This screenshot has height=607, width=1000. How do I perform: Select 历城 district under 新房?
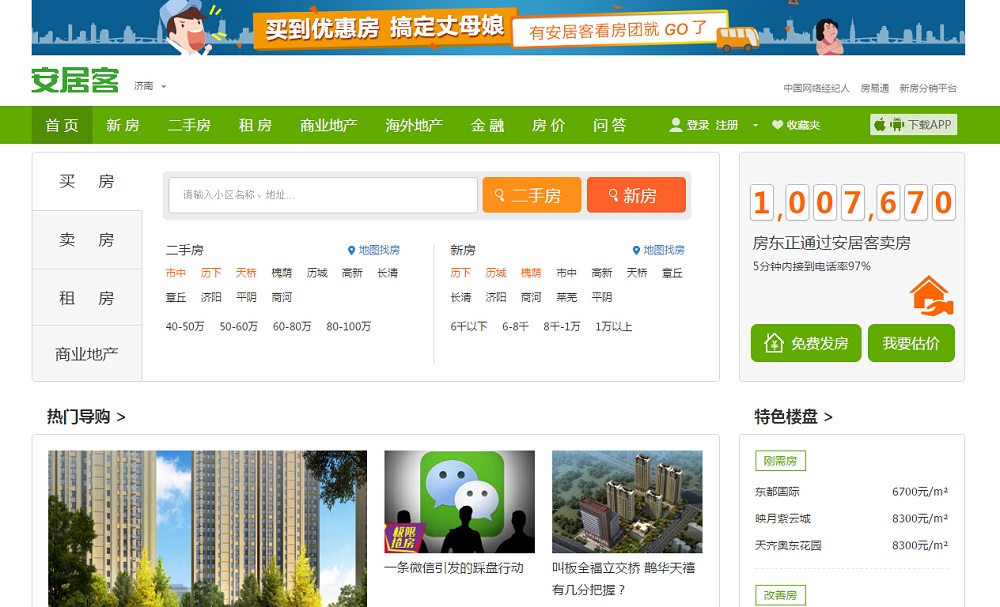pos(496,273)
